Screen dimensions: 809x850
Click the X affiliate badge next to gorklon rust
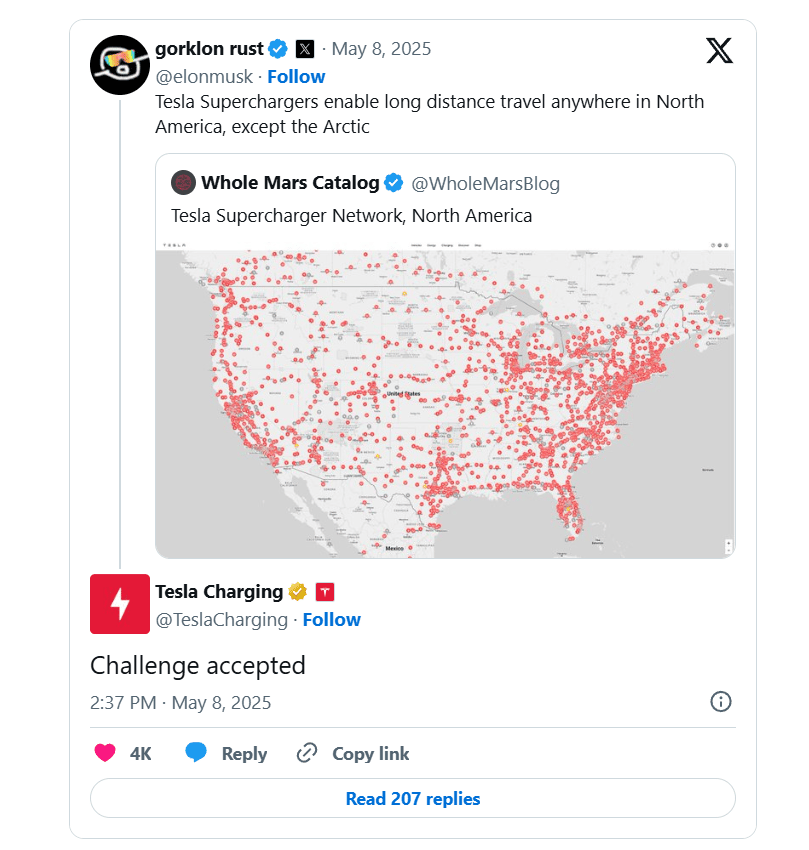tap(305, 49)
